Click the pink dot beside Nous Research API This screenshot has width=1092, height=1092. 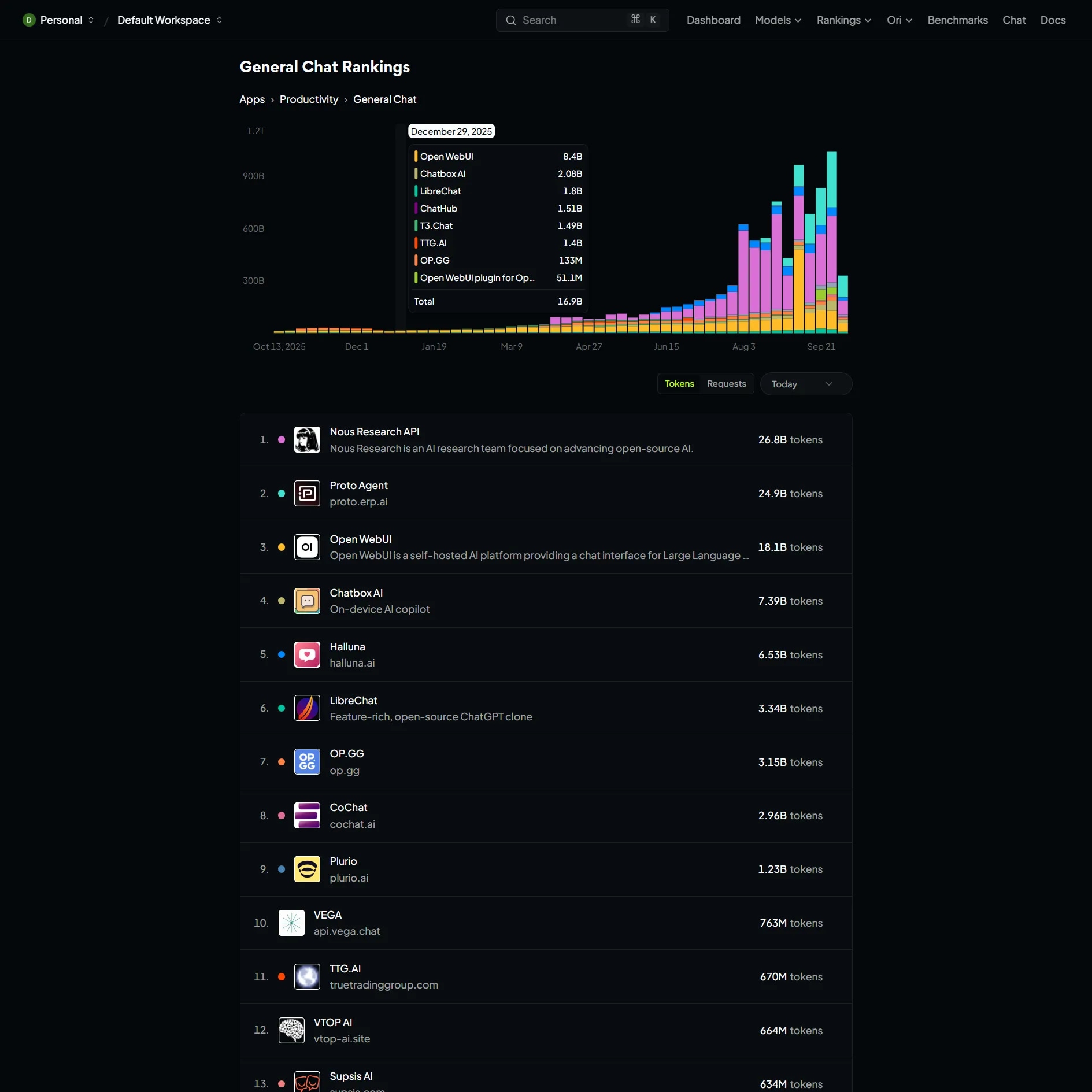(282, 440)
